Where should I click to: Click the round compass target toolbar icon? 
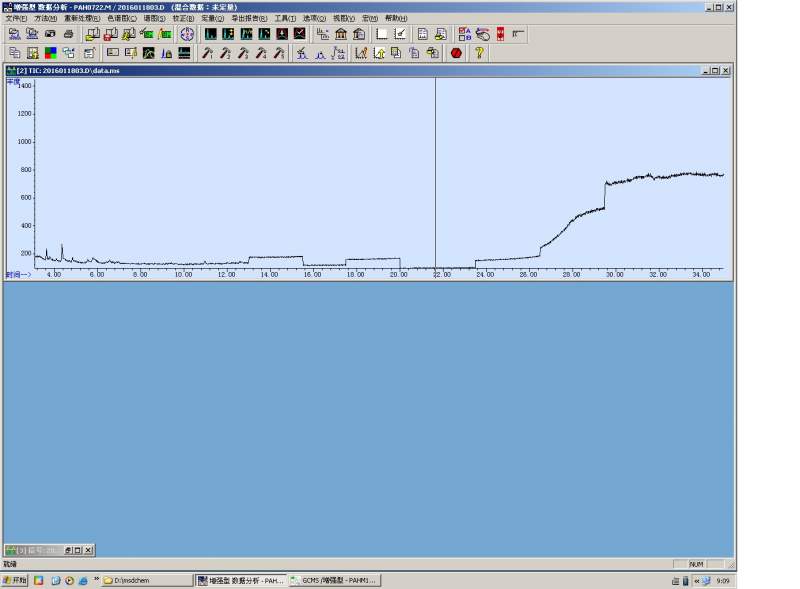click(187, 34)
